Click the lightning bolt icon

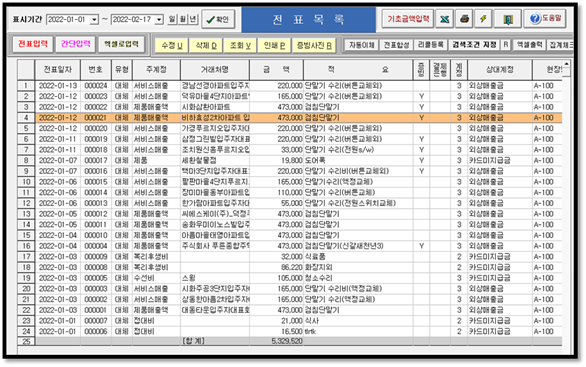point(484,19)
